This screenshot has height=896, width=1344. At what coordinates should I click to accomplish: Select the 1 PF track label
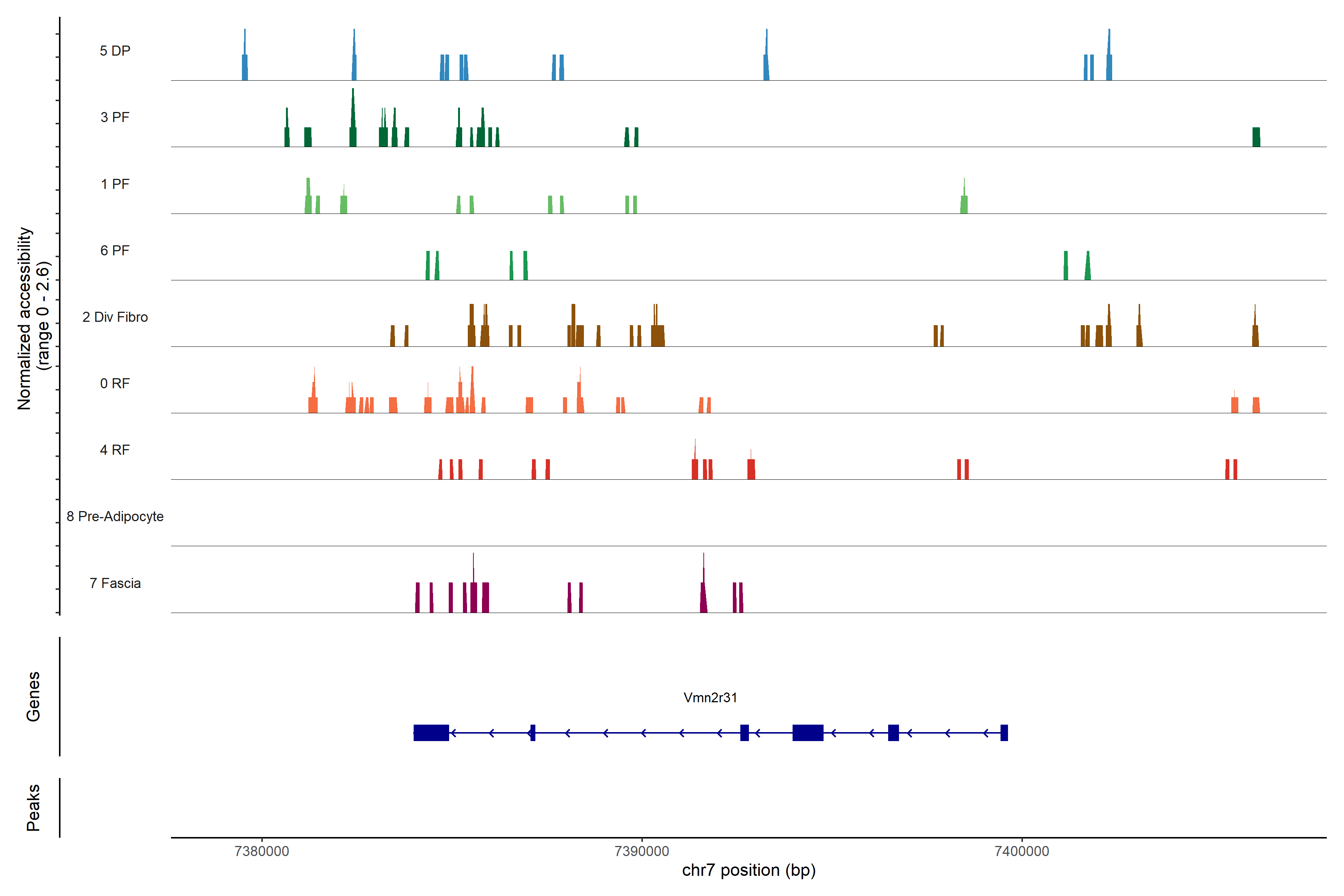[115, 184]
